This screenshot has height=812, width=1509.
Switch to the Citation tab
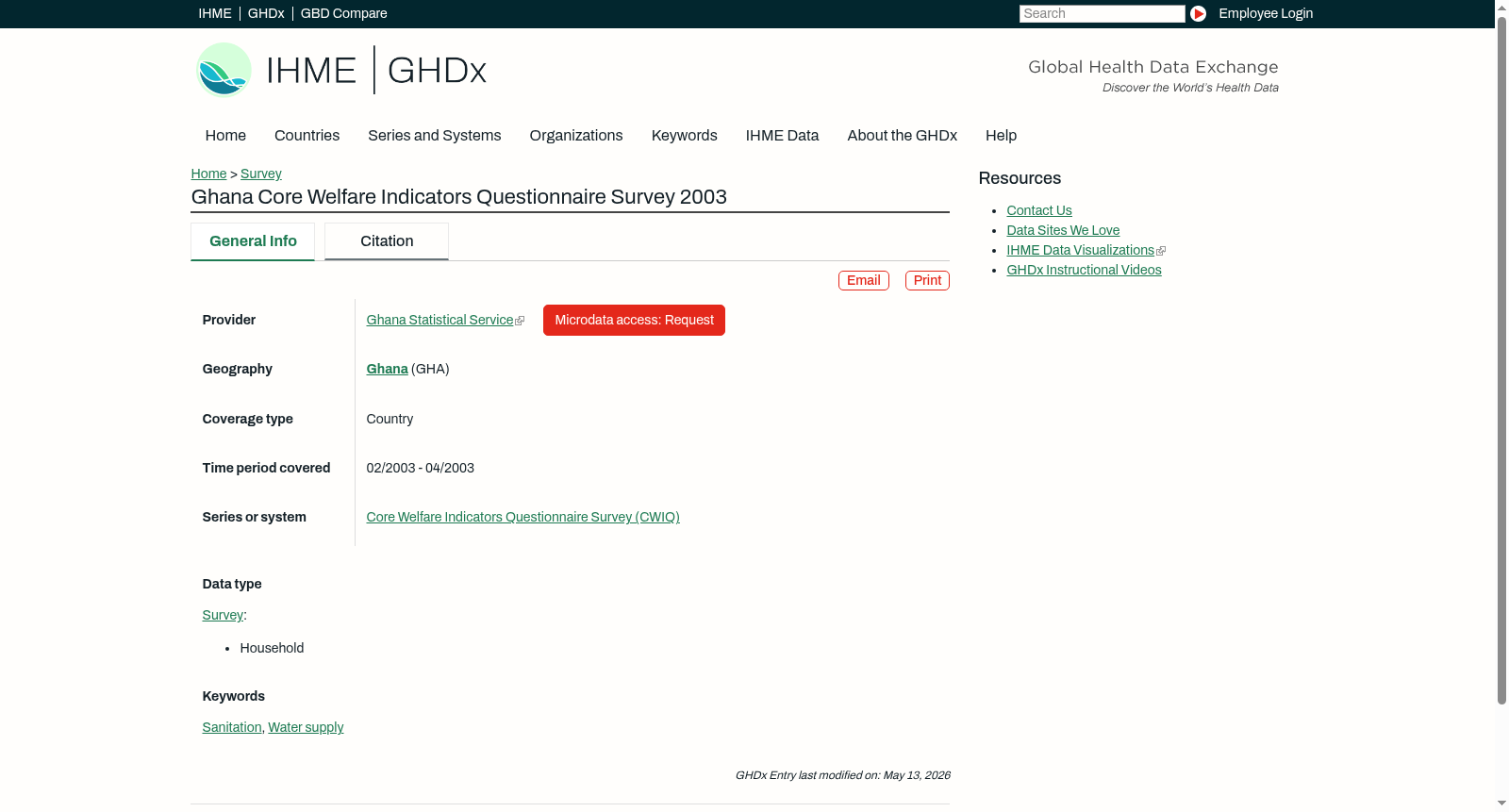(387, 241)
